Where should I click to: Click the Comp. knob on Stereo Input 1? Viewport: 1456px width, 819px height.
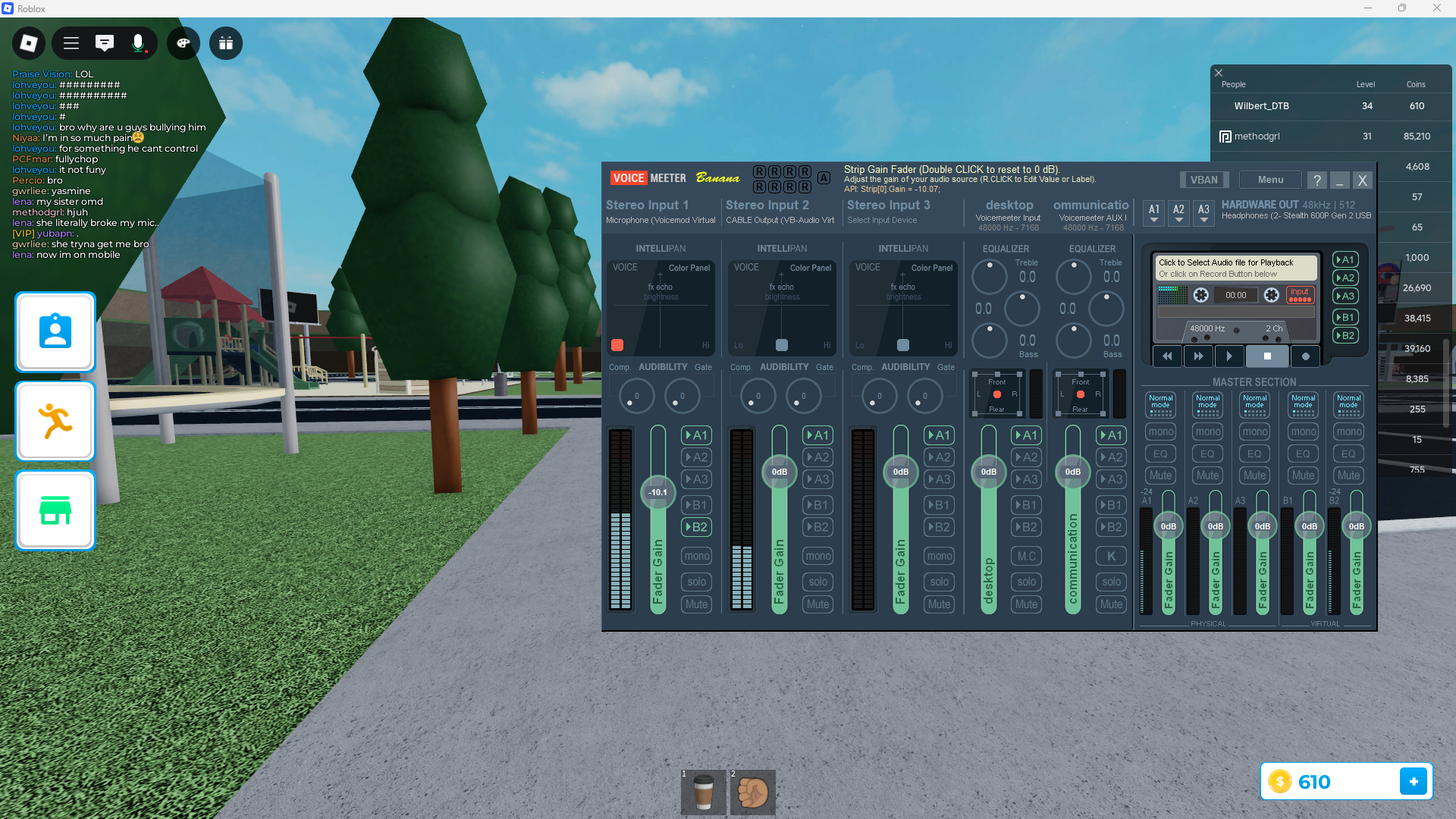(x=636, y=396)
